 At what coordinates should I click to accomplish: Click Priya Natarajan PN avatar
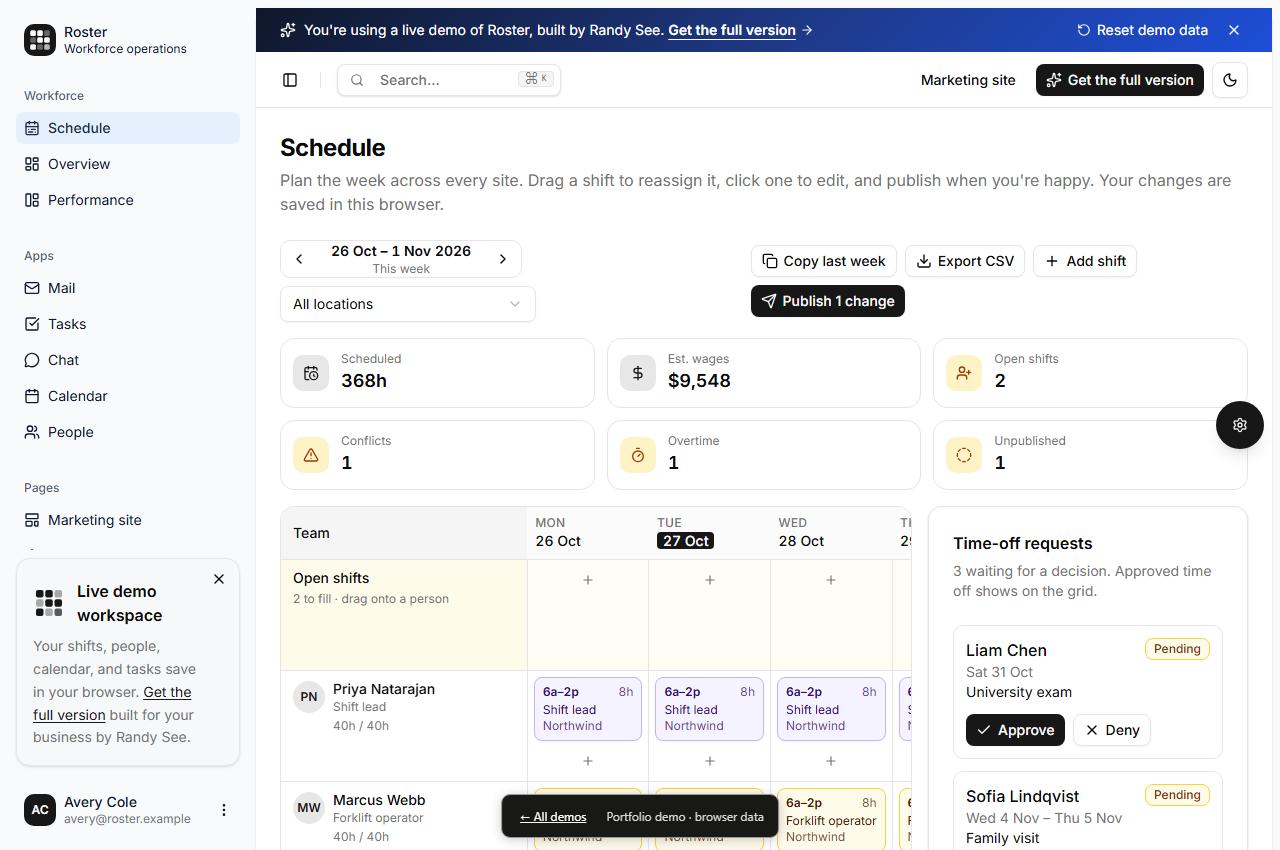tap(309, 697)
